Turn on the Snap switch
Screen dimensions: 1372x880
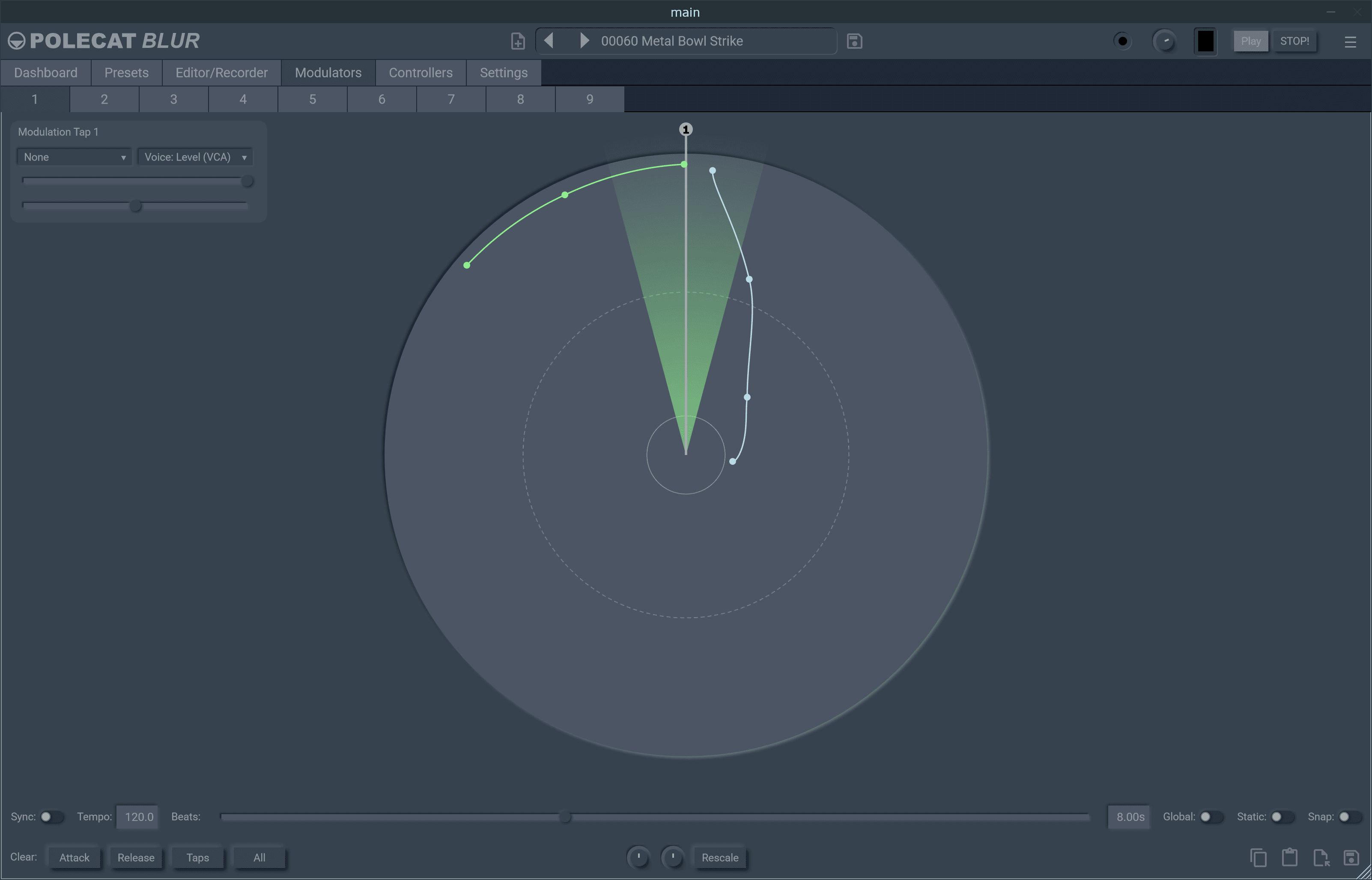coord(1350,817)
